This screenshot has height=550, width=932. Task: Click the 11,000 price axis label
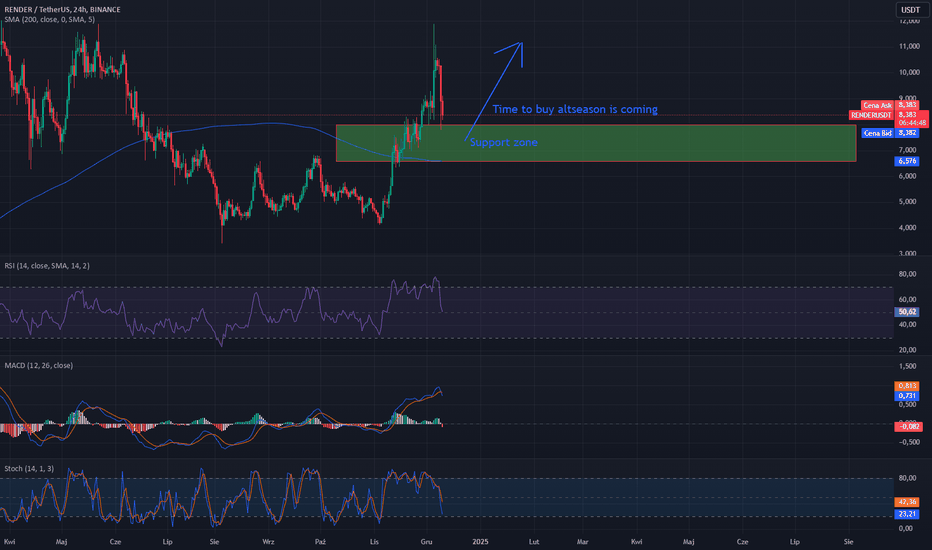(x=909, y=46)
